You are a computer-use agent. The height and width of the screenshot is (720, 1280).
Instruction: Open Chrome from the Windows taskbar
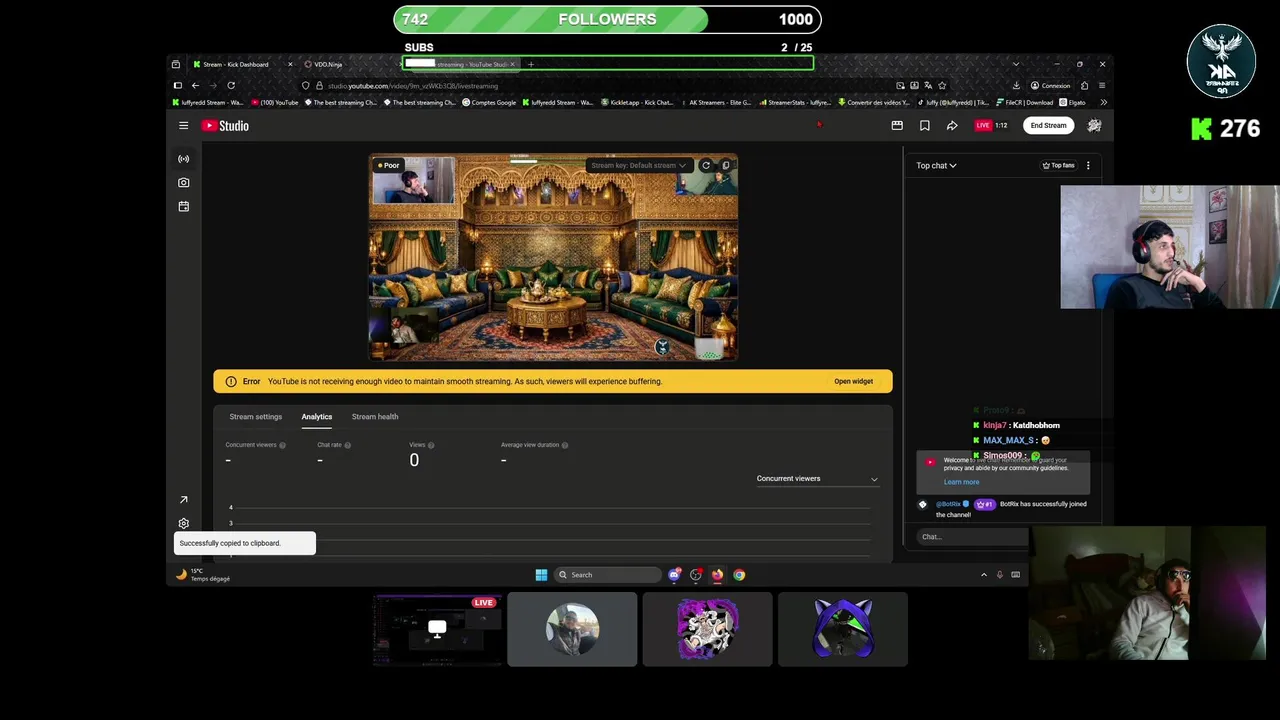[739, 575]
